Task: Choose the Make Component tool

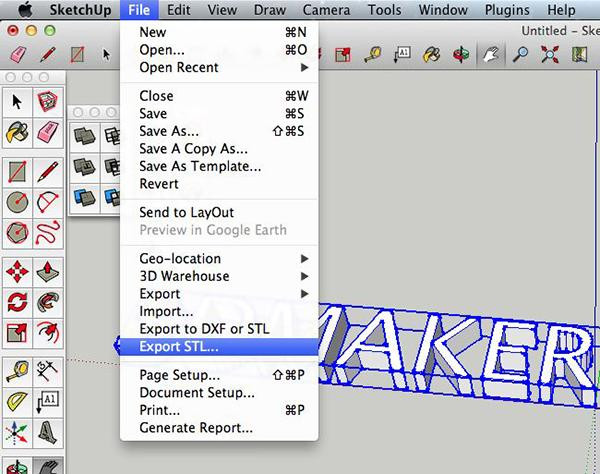Action: [x=48, y=102]
